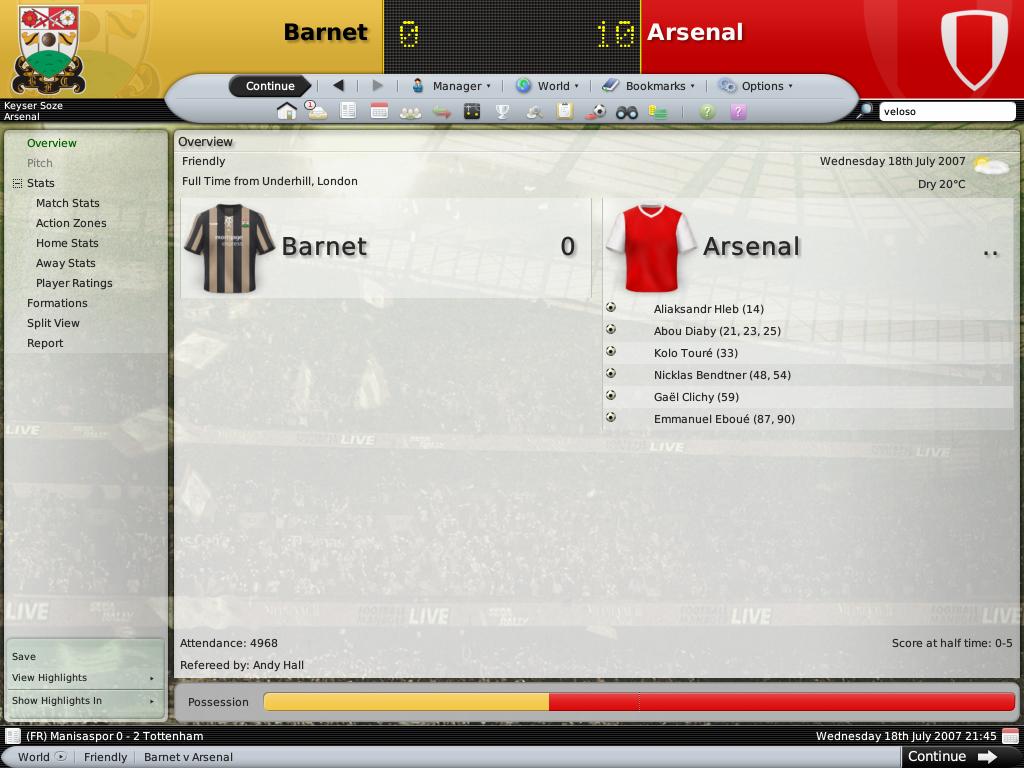Collapse the Stats tree in sidebar
Image resolution: width=1024 pixels, height=768 pixels.
(x=18, y=184)
